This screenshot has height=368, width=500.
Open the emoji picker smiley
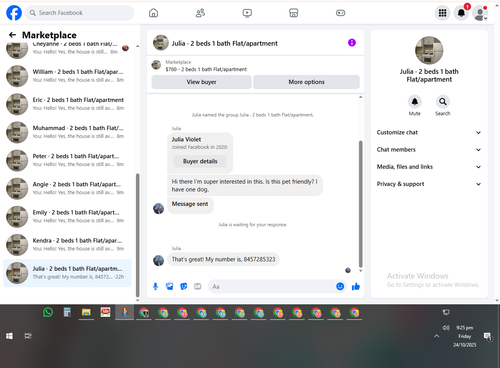340,286
